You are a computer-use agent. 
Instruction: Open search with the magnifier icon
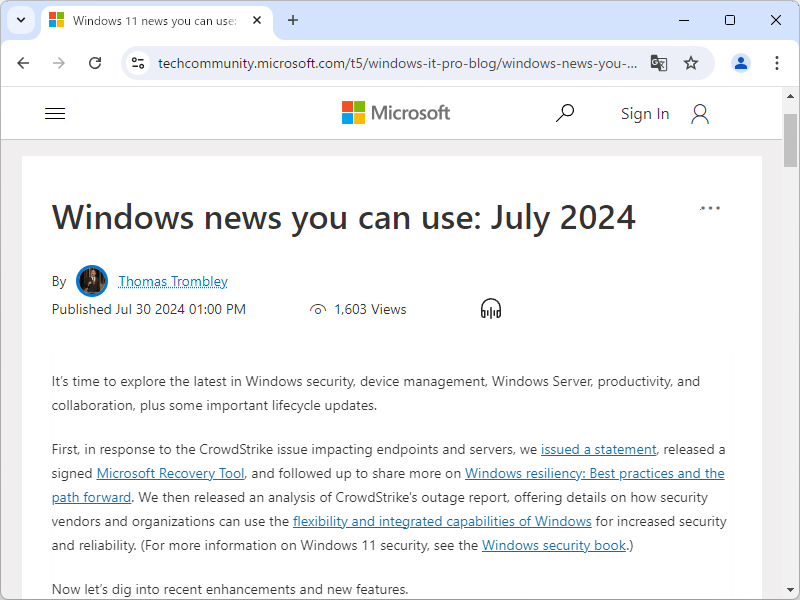coord(565,112)
